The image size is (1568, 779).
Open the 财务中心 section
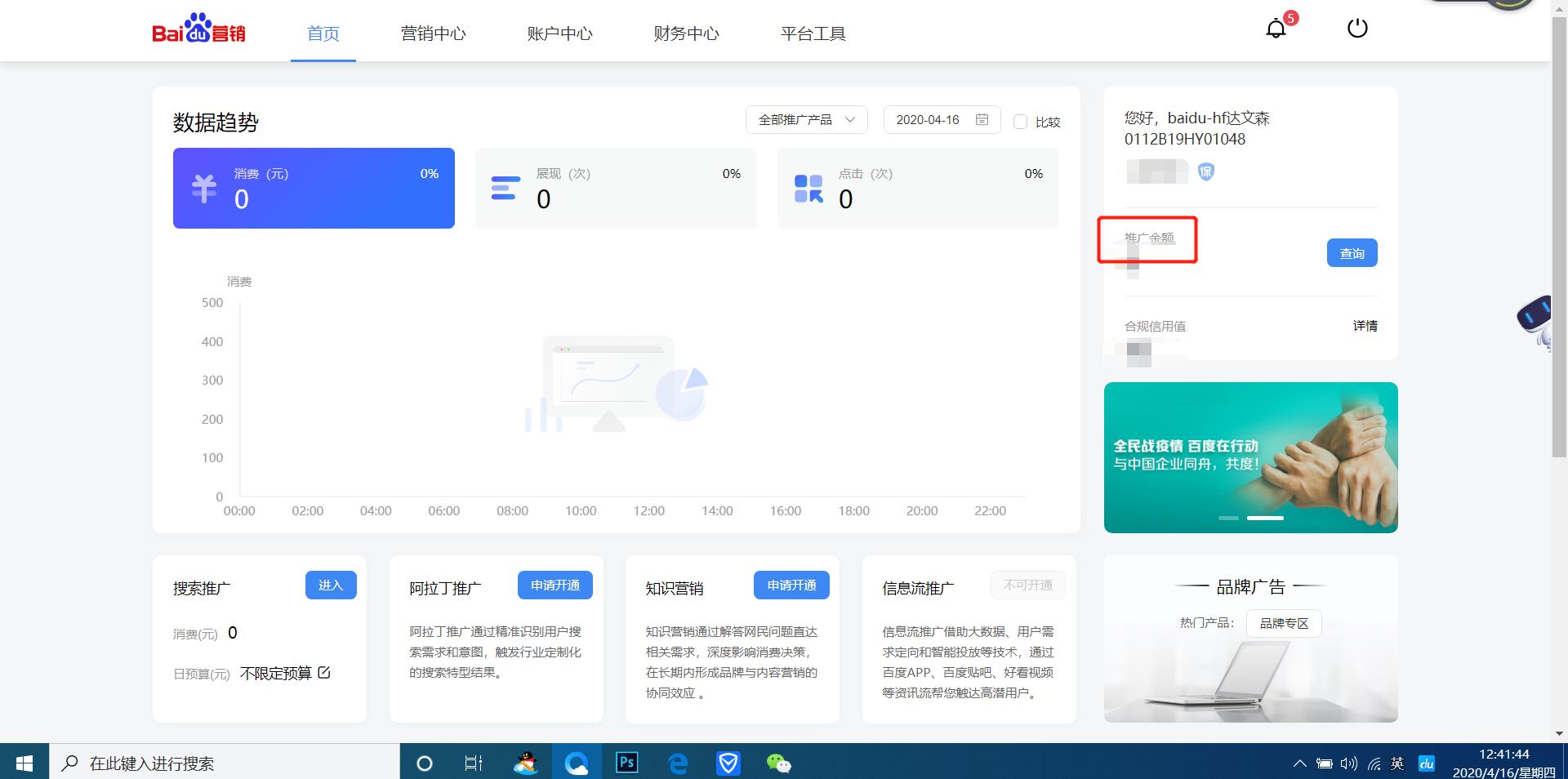tap(686, 33)
